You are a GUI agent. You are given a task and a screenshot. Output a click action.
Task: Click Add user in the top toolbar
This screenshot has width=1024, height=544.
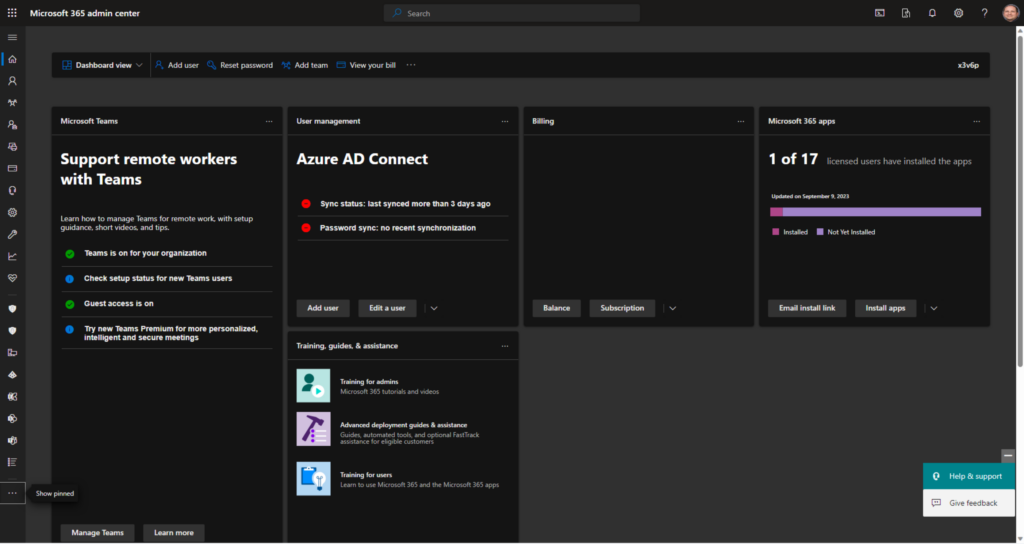point(177,65)
